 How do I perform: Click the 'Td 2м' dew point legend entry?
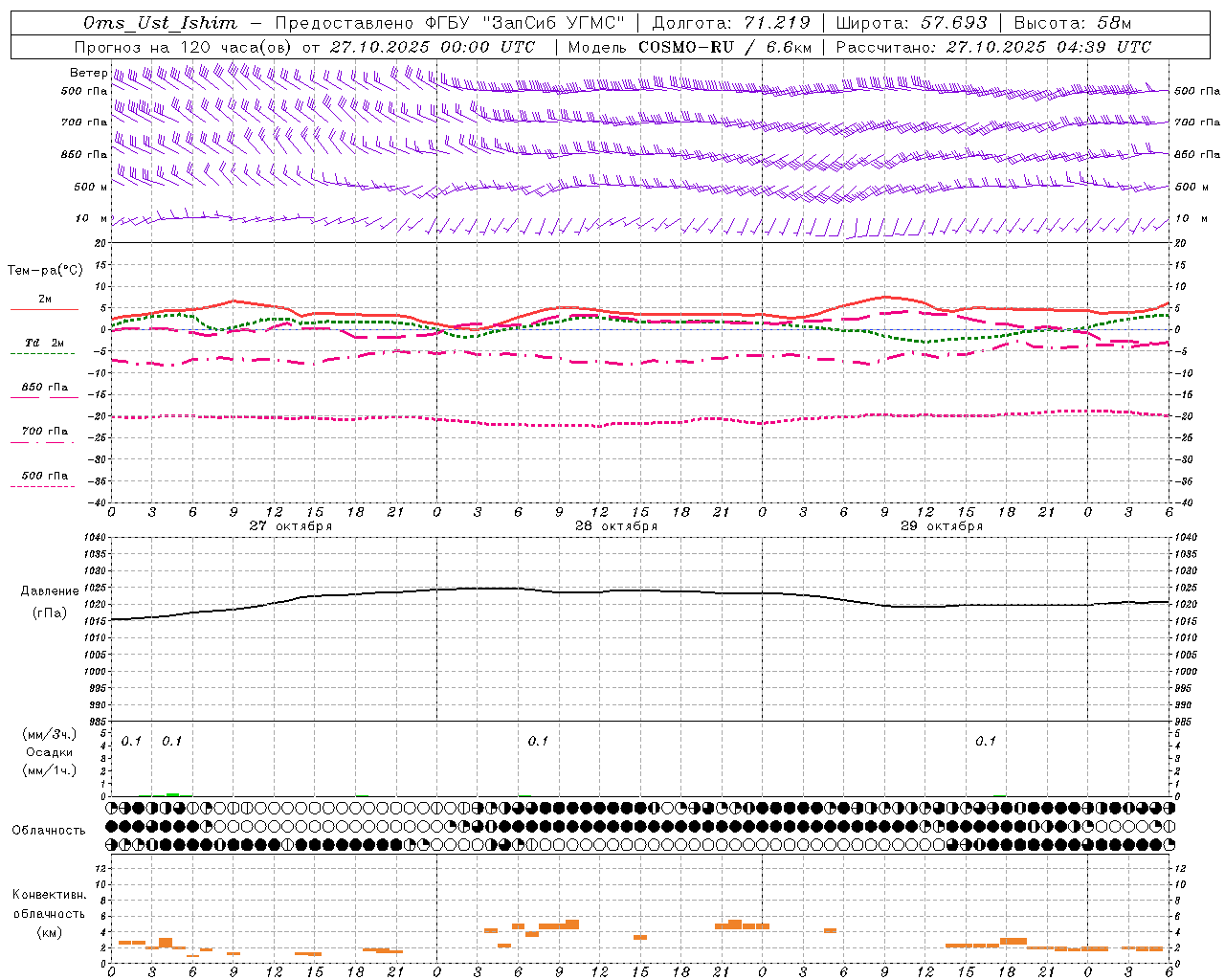44,343
